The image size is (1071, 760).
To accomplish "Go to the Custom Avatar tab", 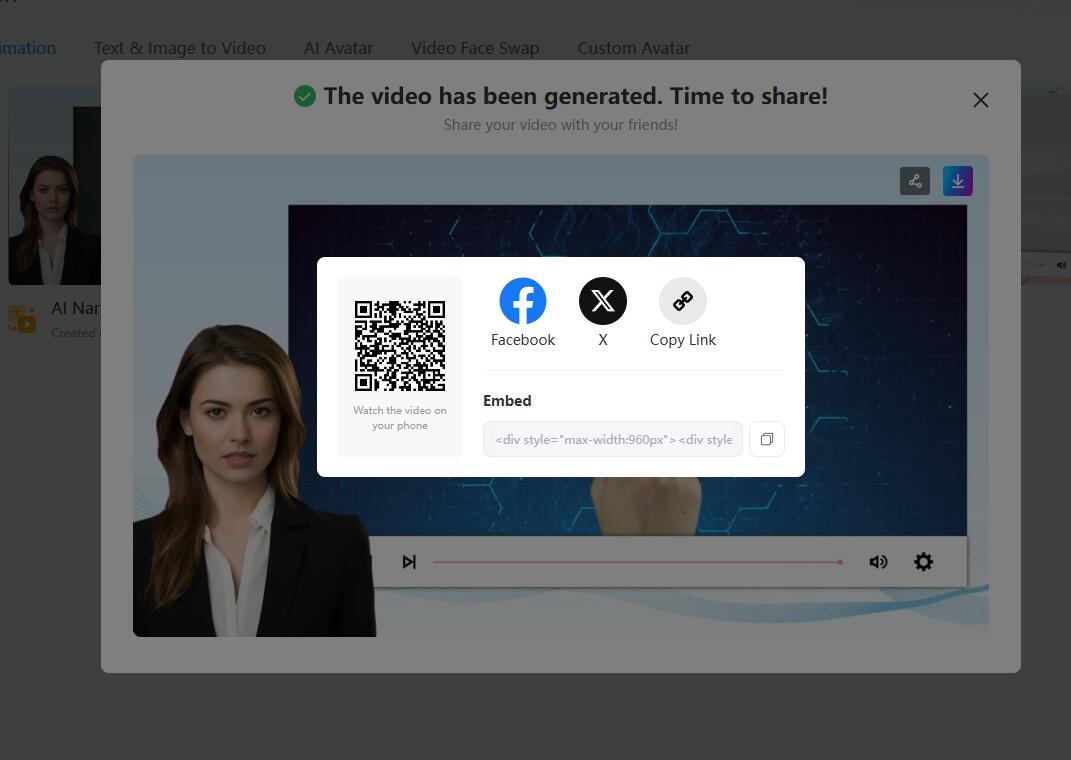I will pyautogui.click(x=633, y=48).
